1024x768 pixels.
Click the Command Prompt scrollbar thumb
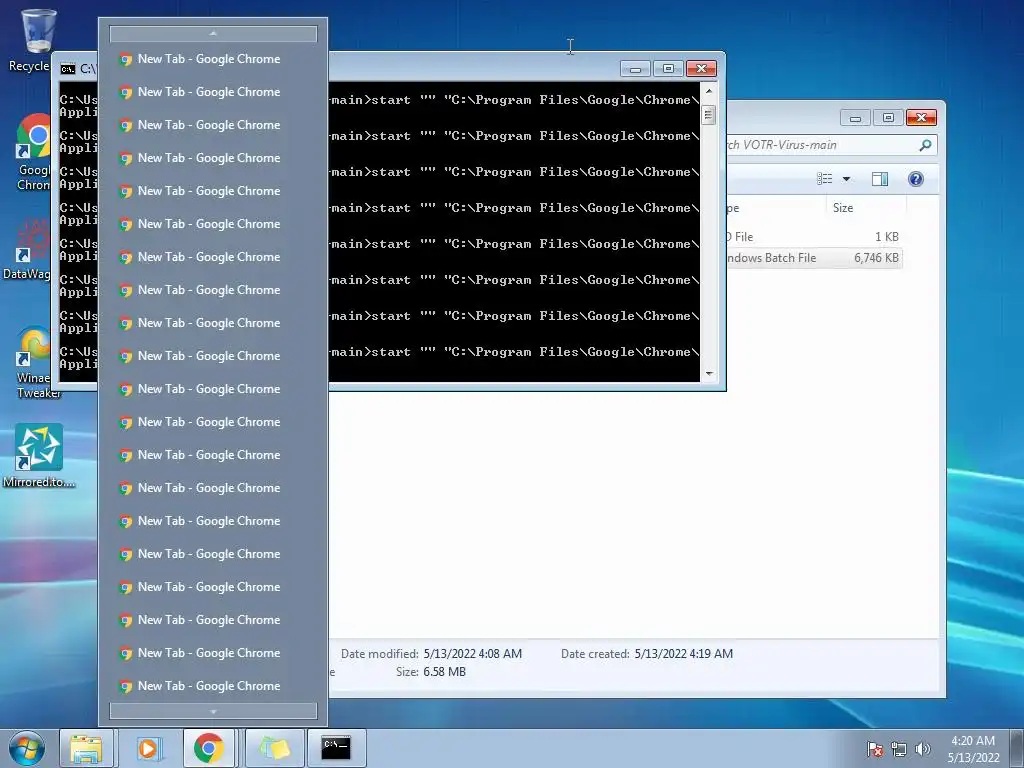pos(709,115)
